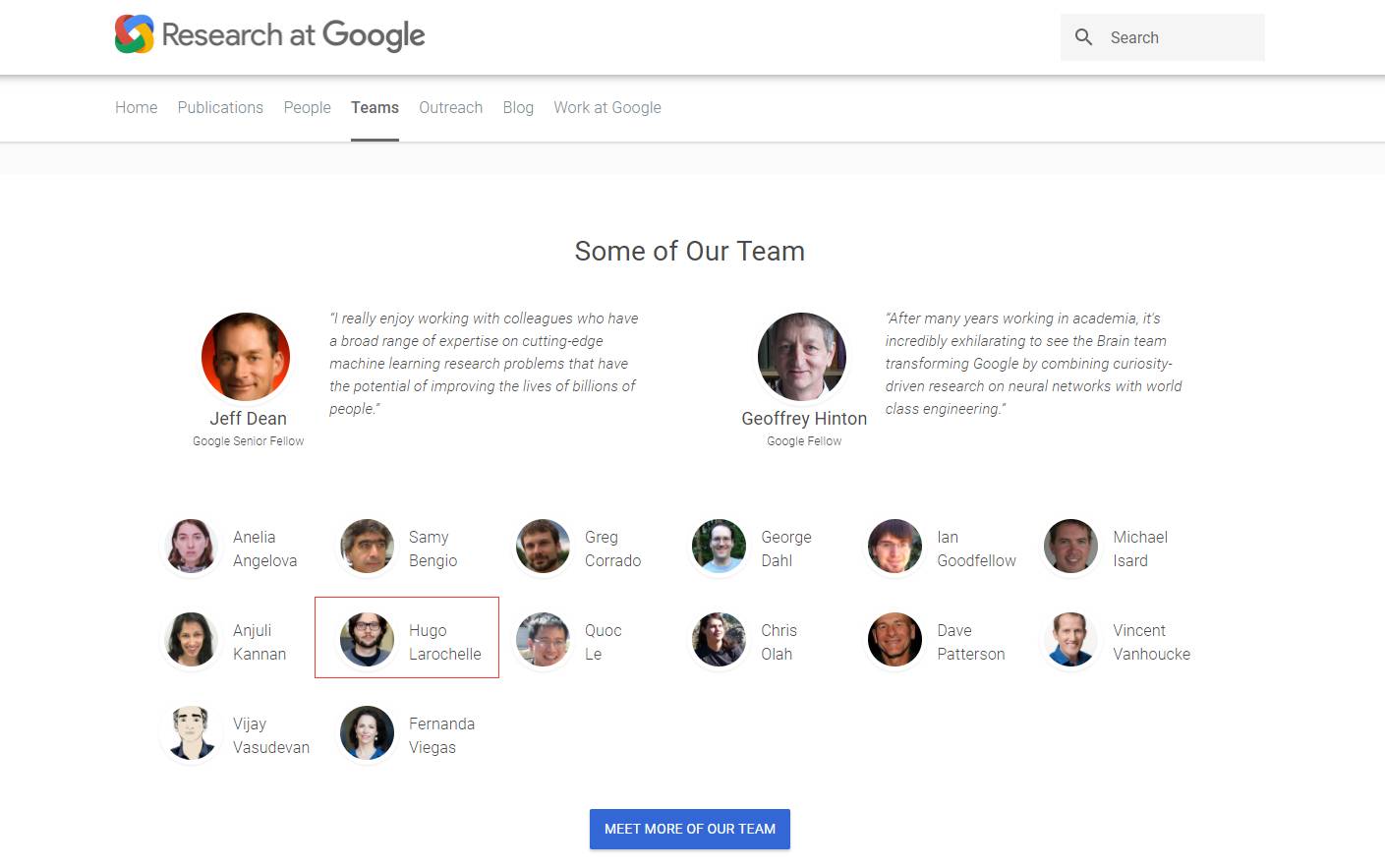
Task: Open the Fernanda Viegas name link
Action: [441, 735]
